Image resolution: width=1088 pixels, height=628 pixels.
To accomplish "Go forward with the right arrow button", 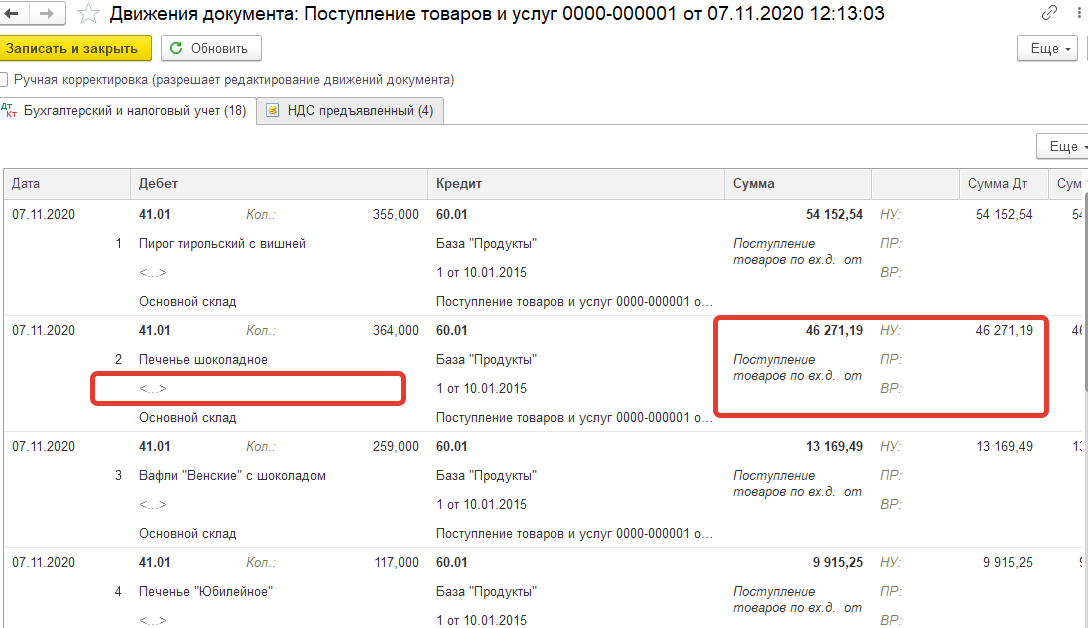I will tap(46, 13).
